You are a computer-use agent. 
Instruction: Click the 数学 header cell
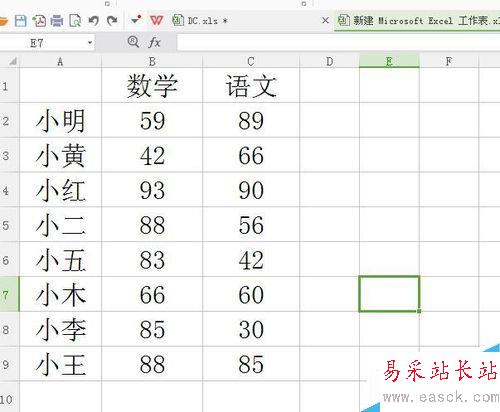152,85
